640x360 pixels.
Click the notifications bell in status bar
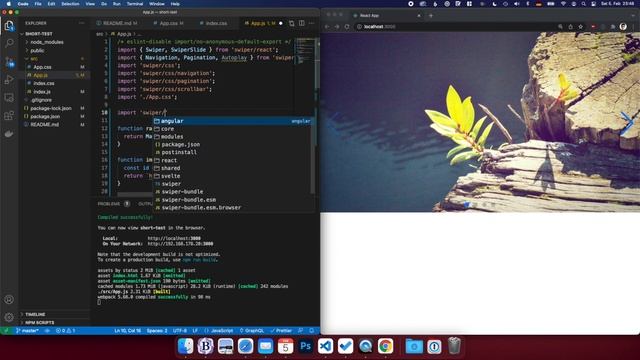[x=312, y=331]
